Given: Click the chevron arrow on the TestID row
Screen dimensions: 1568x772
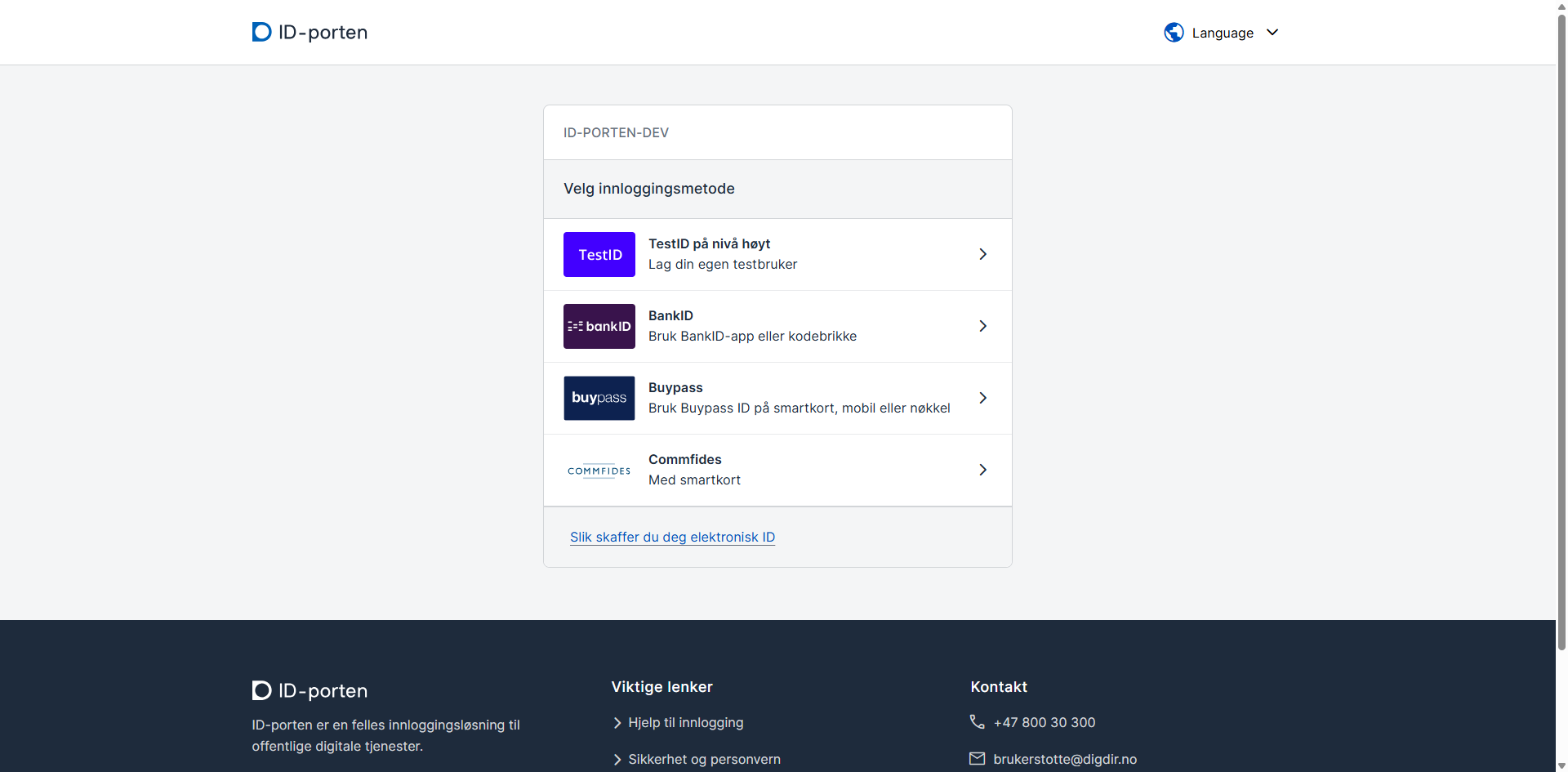Looking at the screenshot, I should point(983,254).
